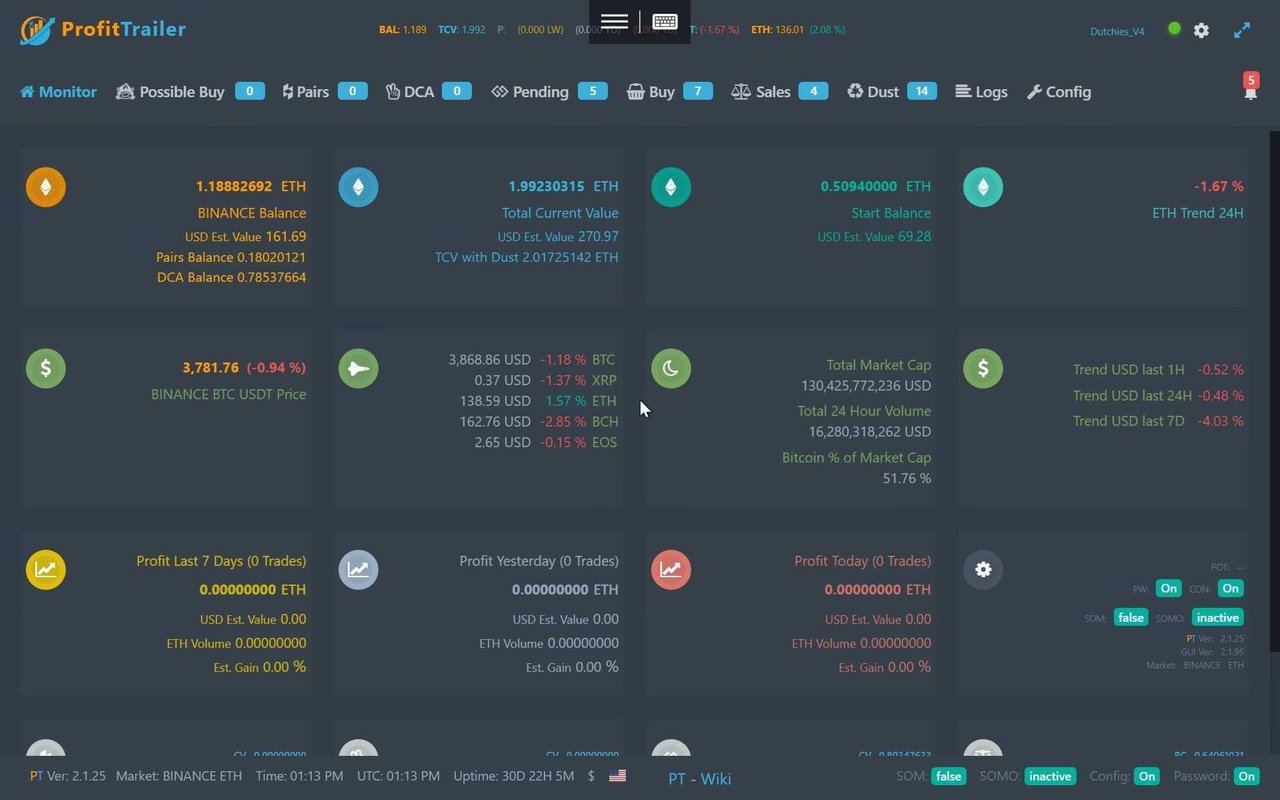This screenshot has height=800, width=1280.
Task: Open the on-screen keyboard icon
Action: pos(665,21)
